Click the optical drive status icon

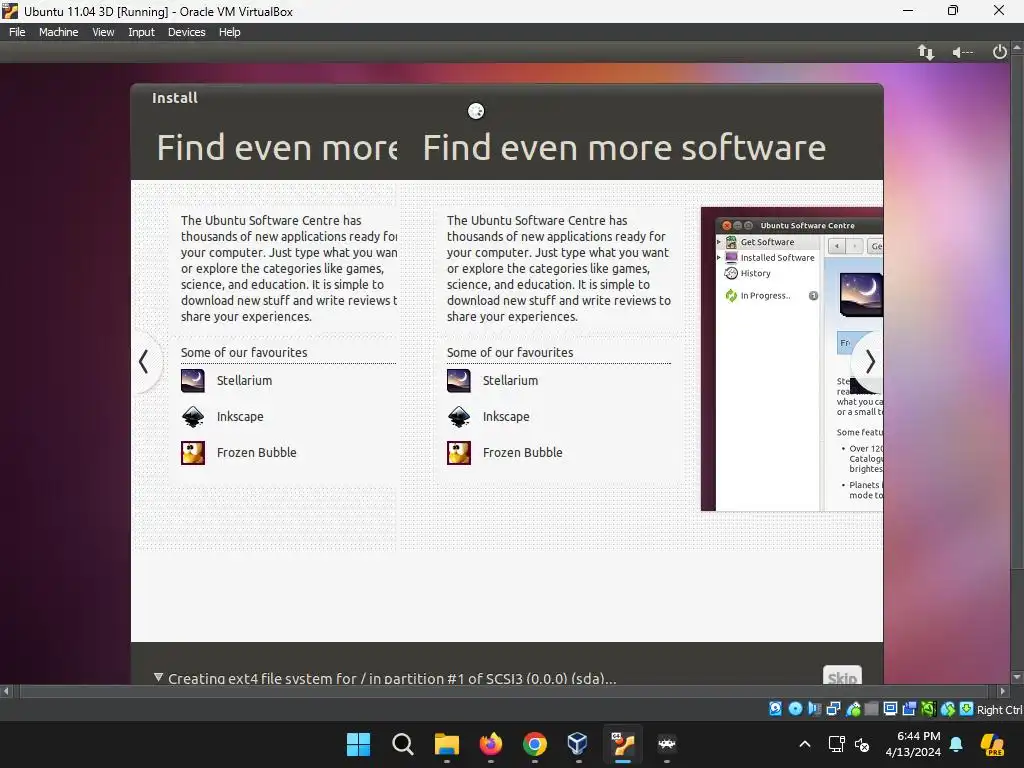point(795,709)
